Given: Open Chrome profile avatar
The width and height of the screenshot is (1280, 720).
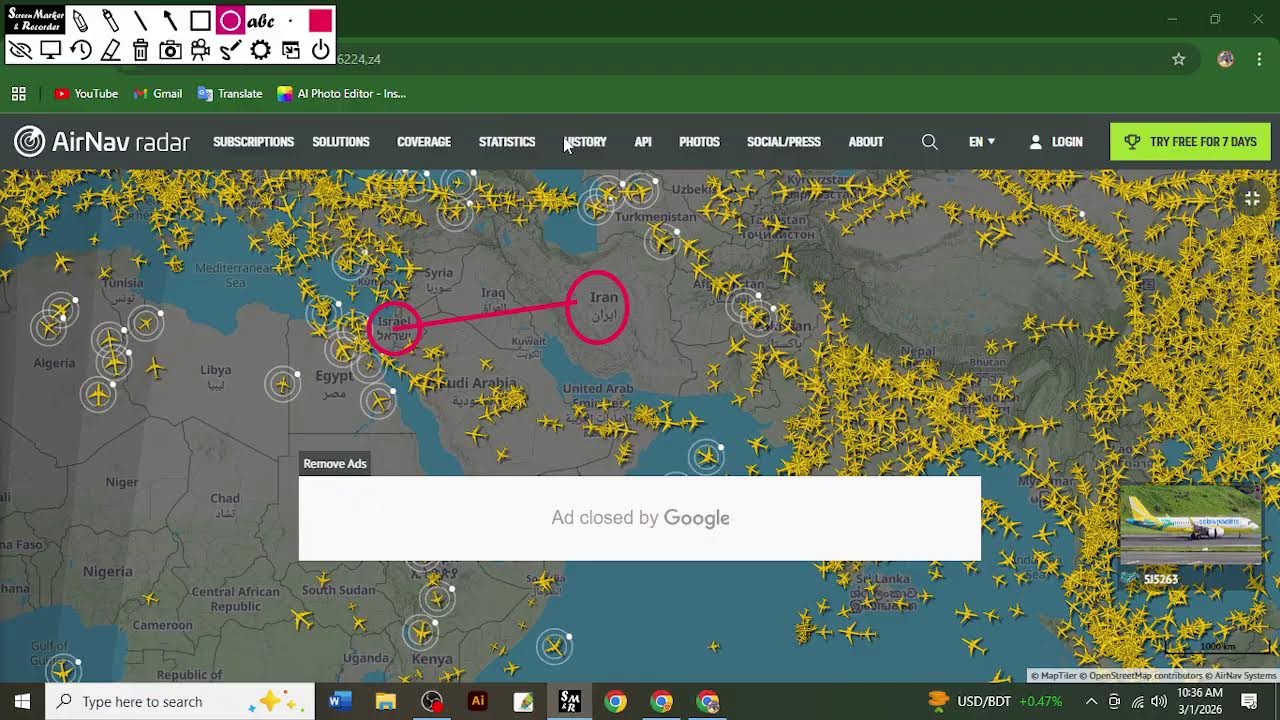Looking at the screenshot, I should (1225, 59).
